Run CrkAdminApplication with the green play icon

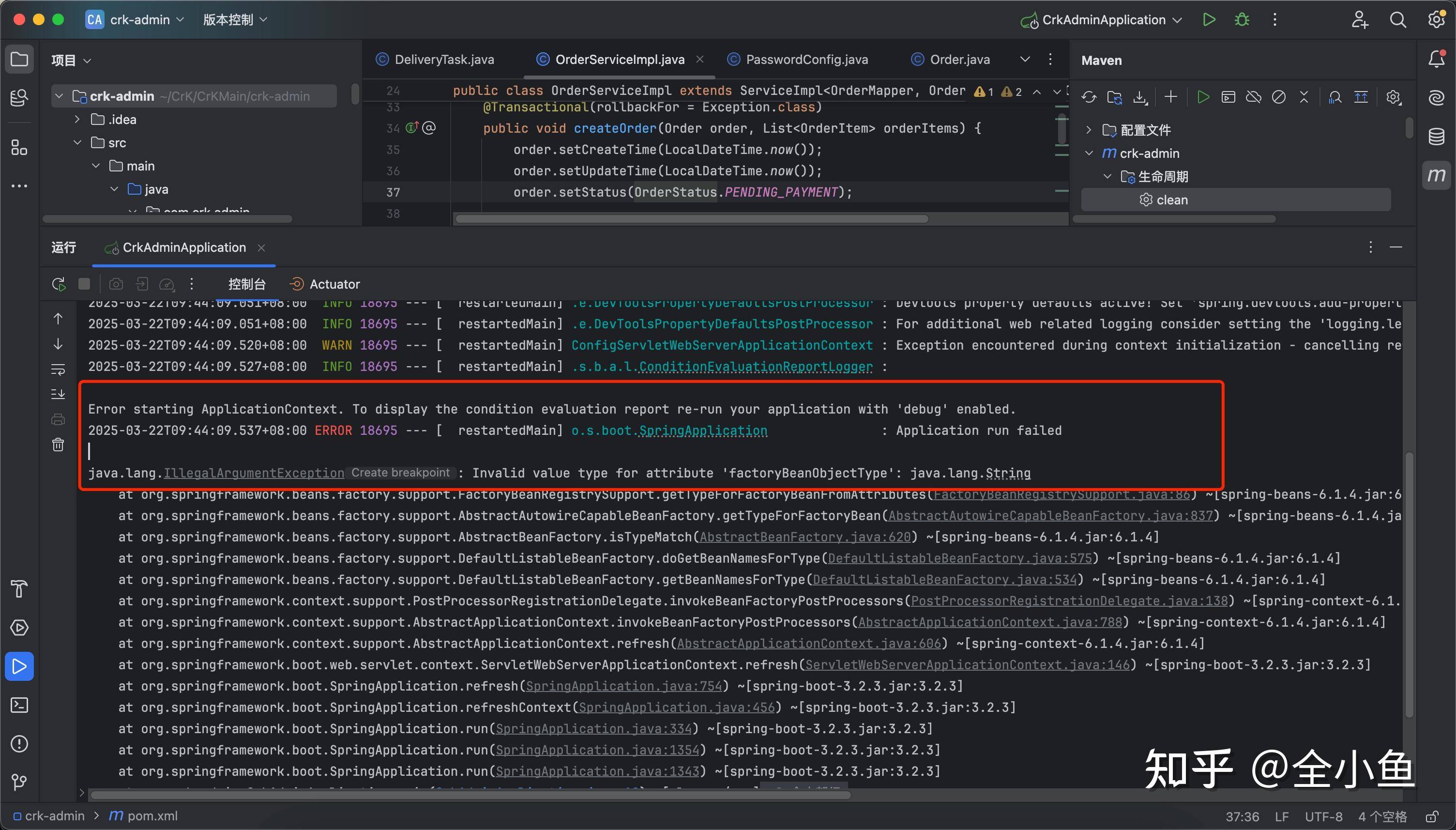[x=1209, y=20]
